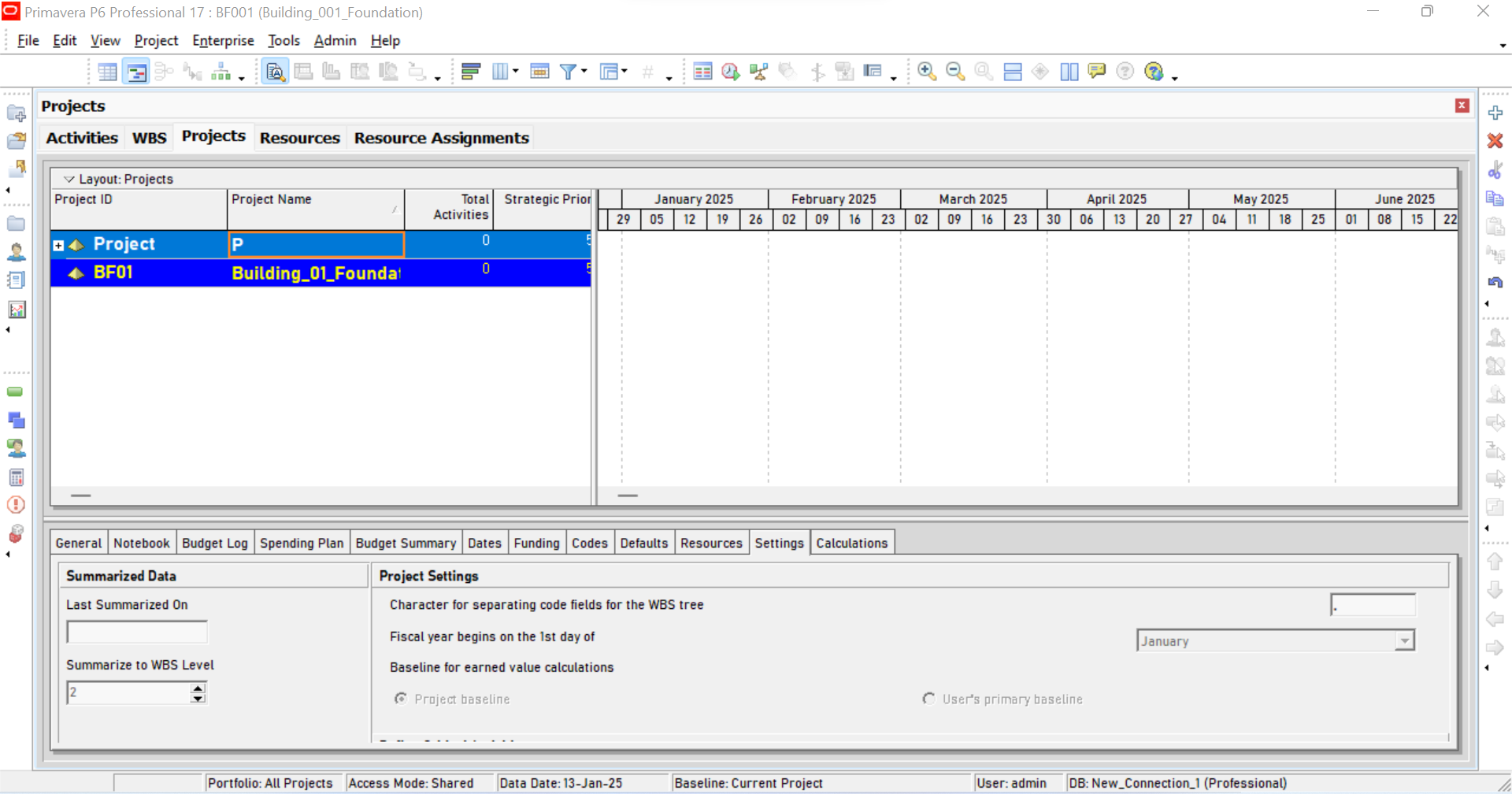The width and height of the screenshot is (1512, 794).
Task: Zoom in on the Gantt timescale
Action: [x=928, y=72]
